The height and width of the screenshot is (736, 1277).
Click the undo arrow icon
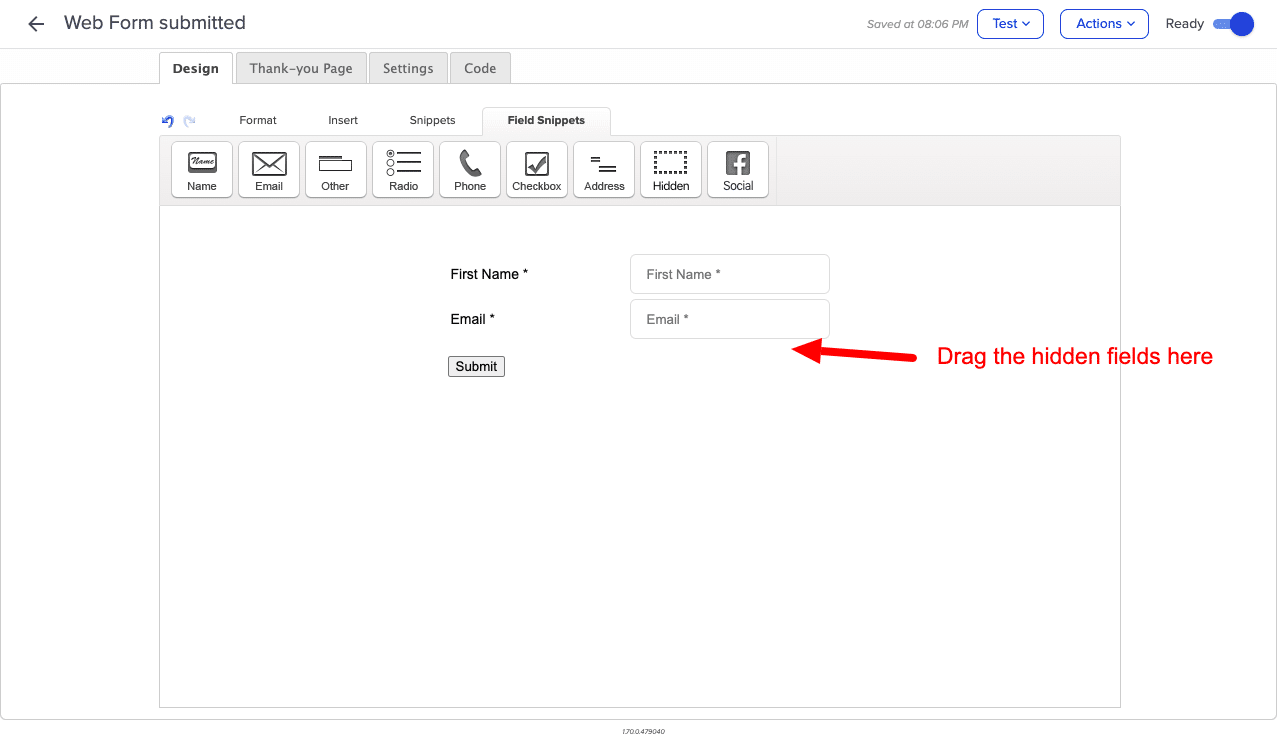[167, 120]
